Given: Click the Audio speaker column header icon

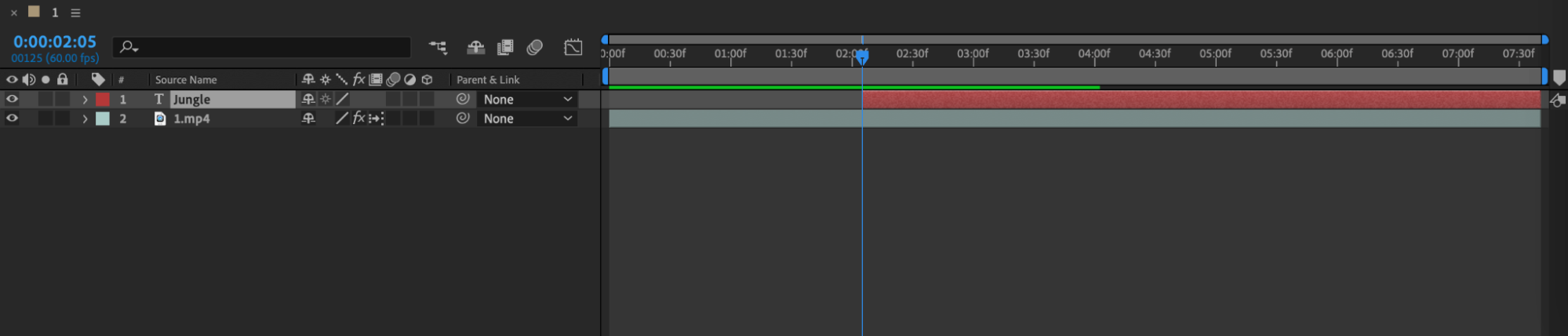Looking at the screenshot, I should tap(29, 79).
